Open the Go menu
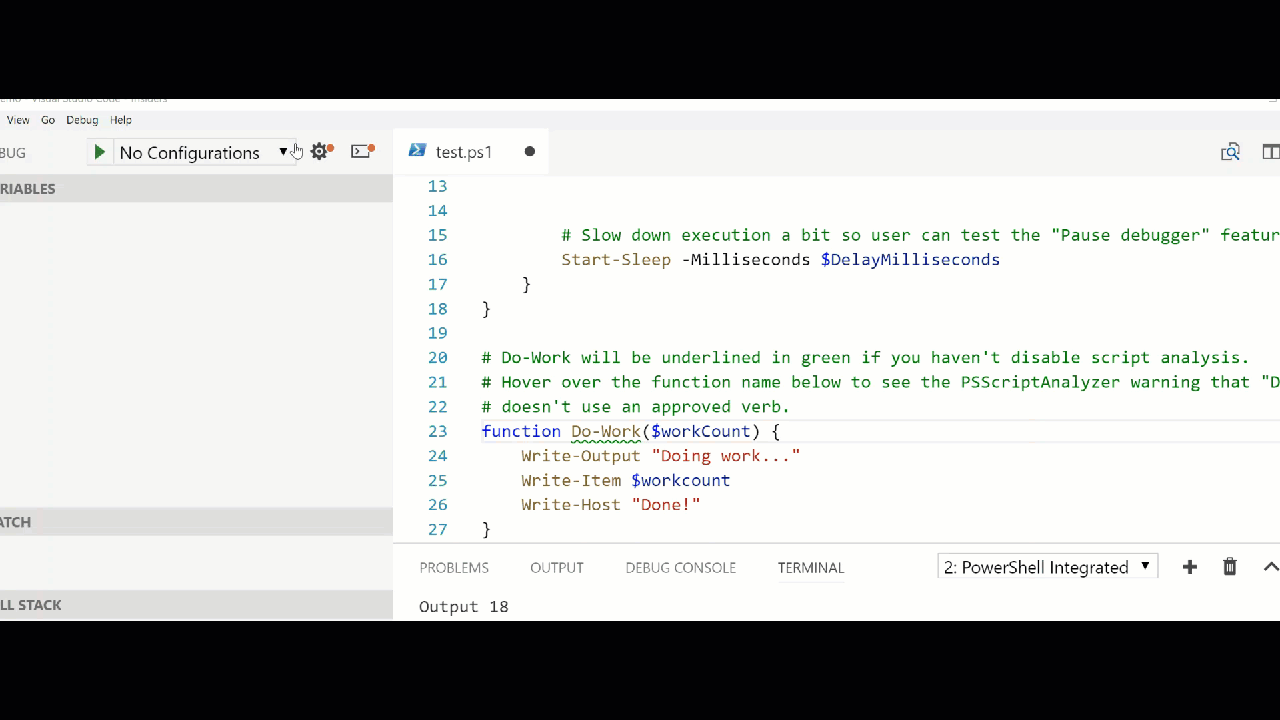Viewport: 1280px width, 720px height. (x=48, y=120)
